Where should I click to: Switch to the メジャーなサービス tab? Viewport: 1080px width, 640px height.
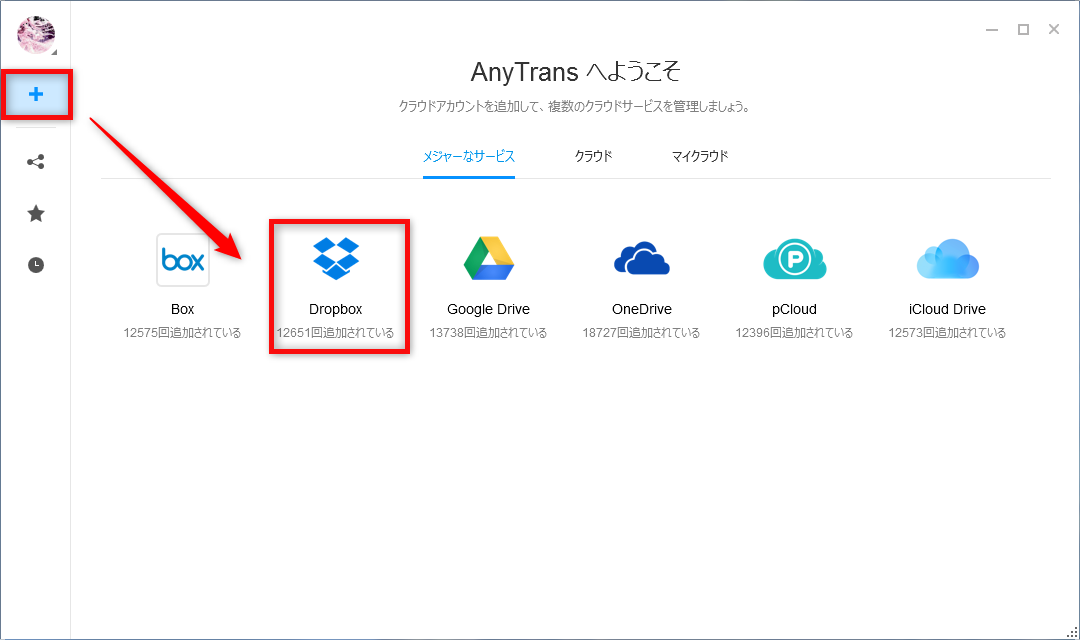pyautogui.click(x=468, y=157)
